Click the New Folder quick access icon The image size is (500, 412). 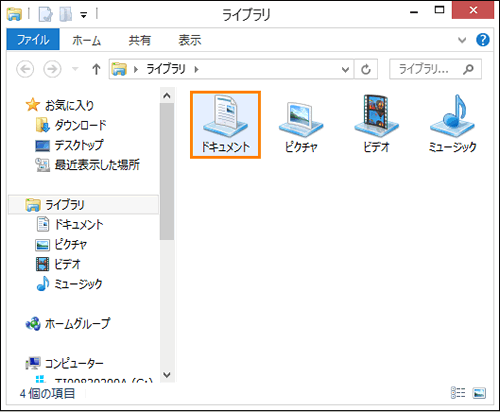(66, 14)
